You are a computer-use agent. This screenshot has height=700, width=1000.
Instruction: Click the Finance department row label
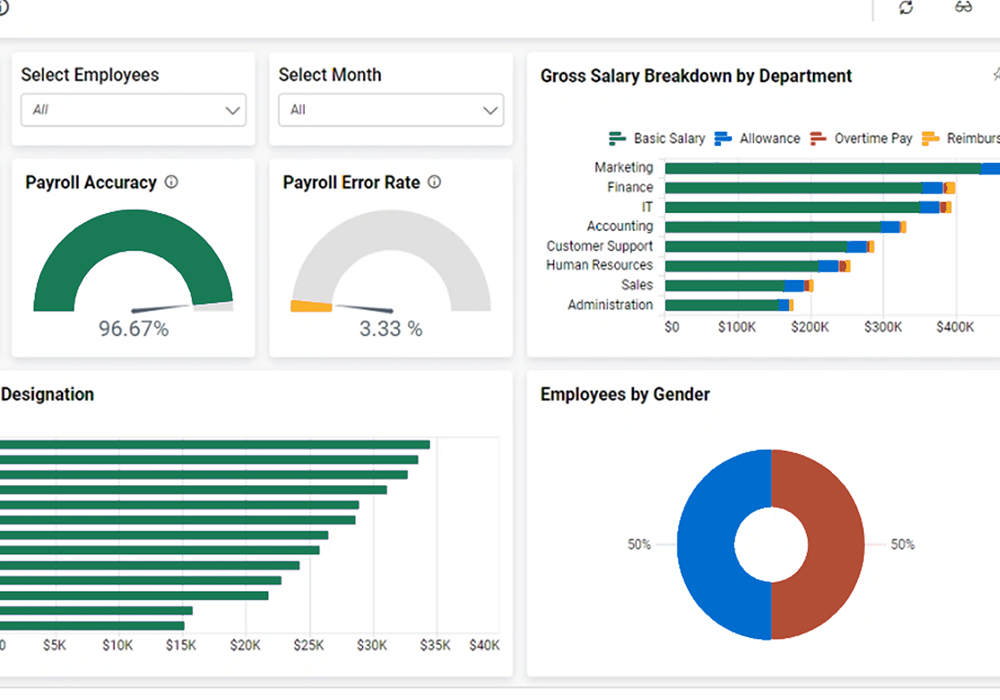(633, 187)
